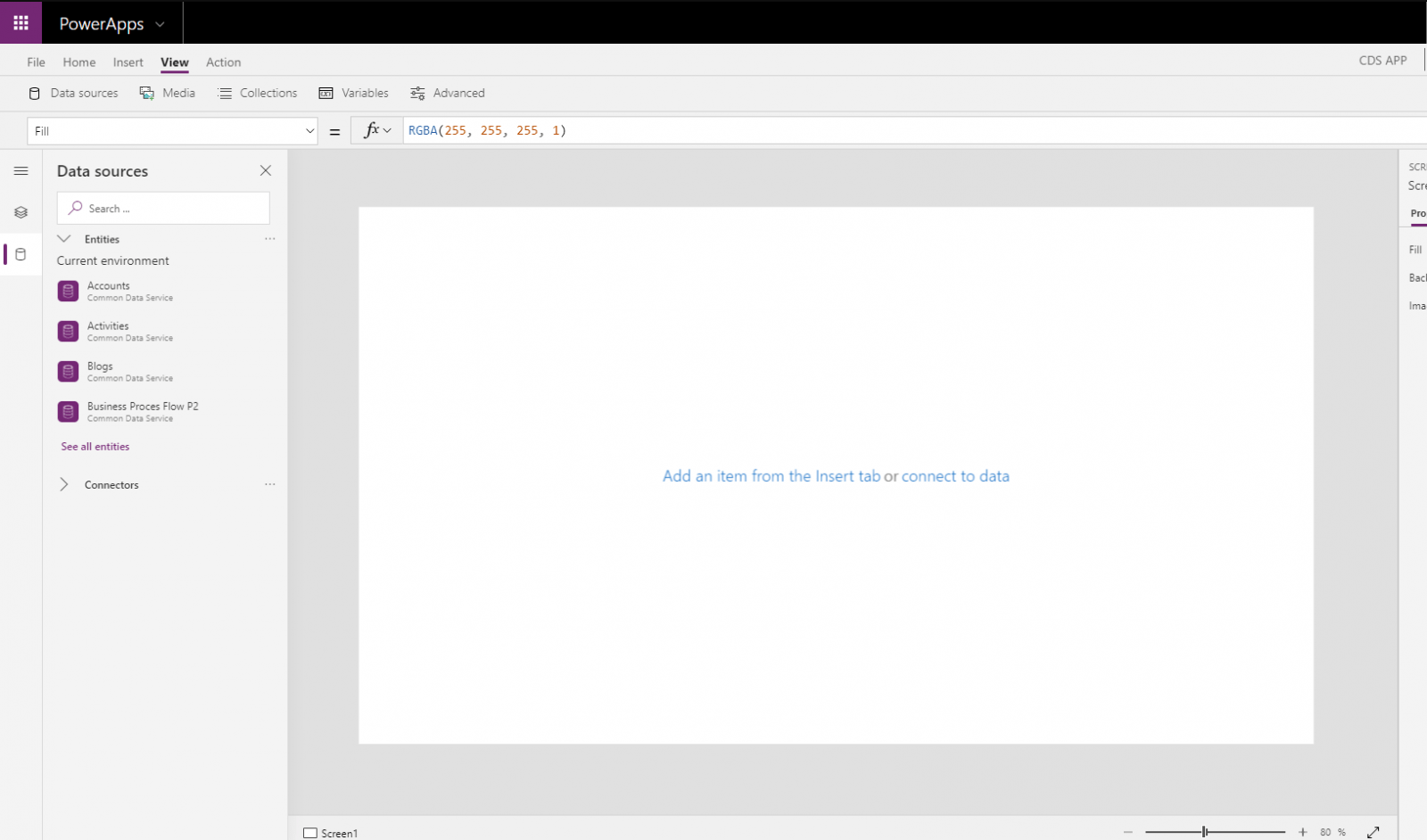Collapse the Entities section
1427x840 pixels.
pyautogui.click(x=64, y=239)
